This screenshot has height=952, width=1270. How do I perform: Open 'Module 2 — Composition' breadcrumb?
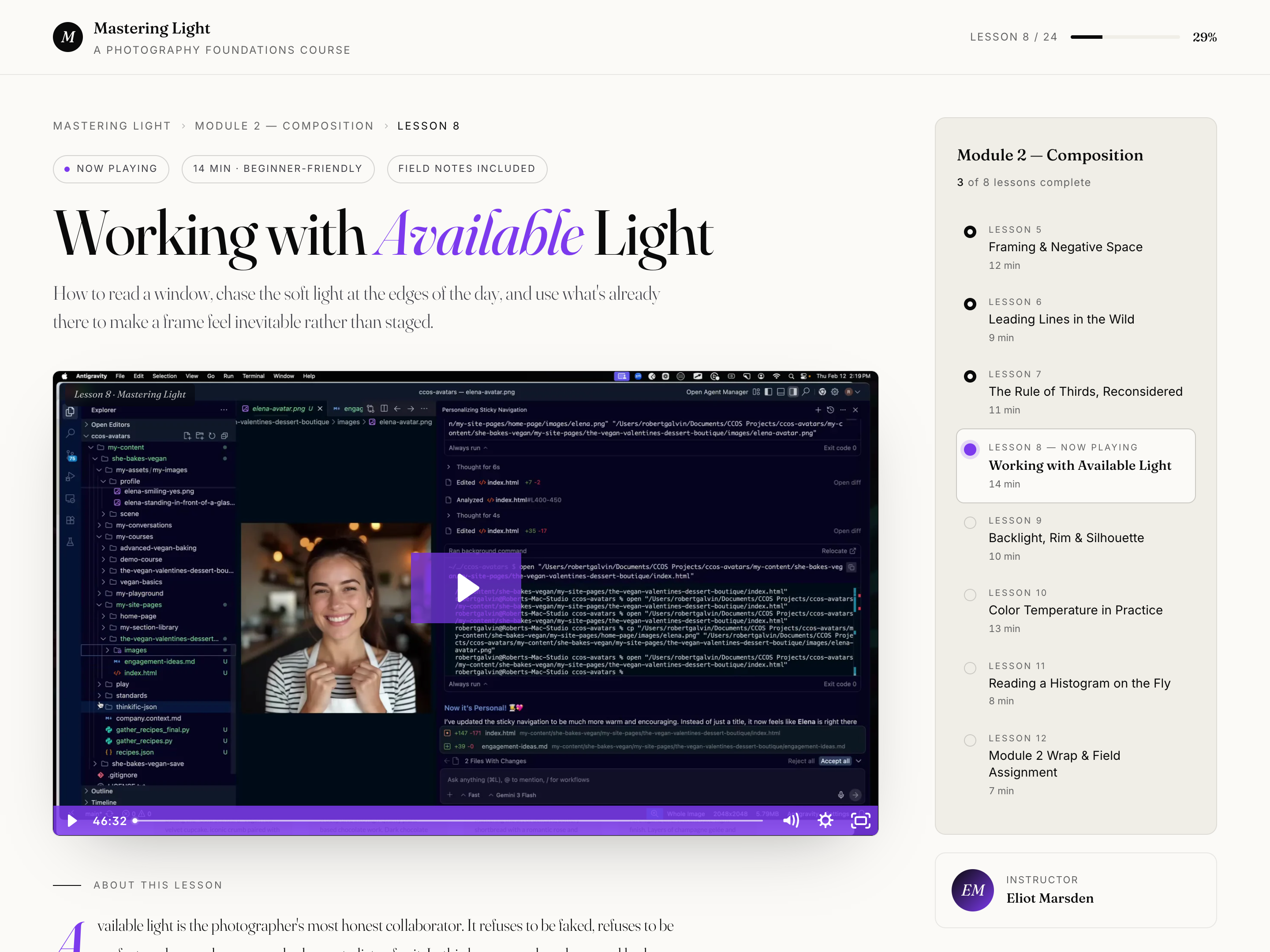284,126
